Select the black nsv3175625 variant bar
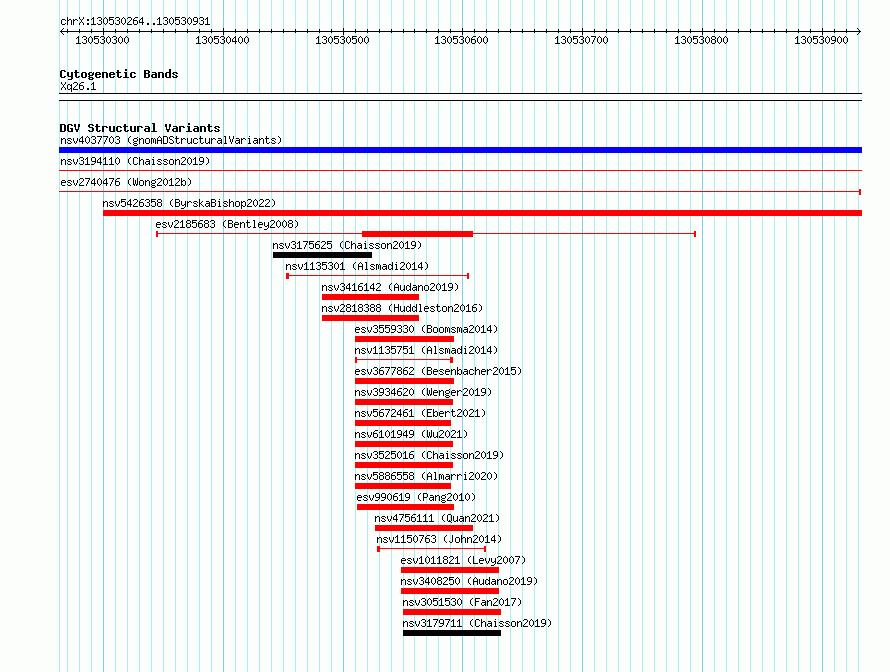Viewport: 890px width, 672px height. point(322,255)
